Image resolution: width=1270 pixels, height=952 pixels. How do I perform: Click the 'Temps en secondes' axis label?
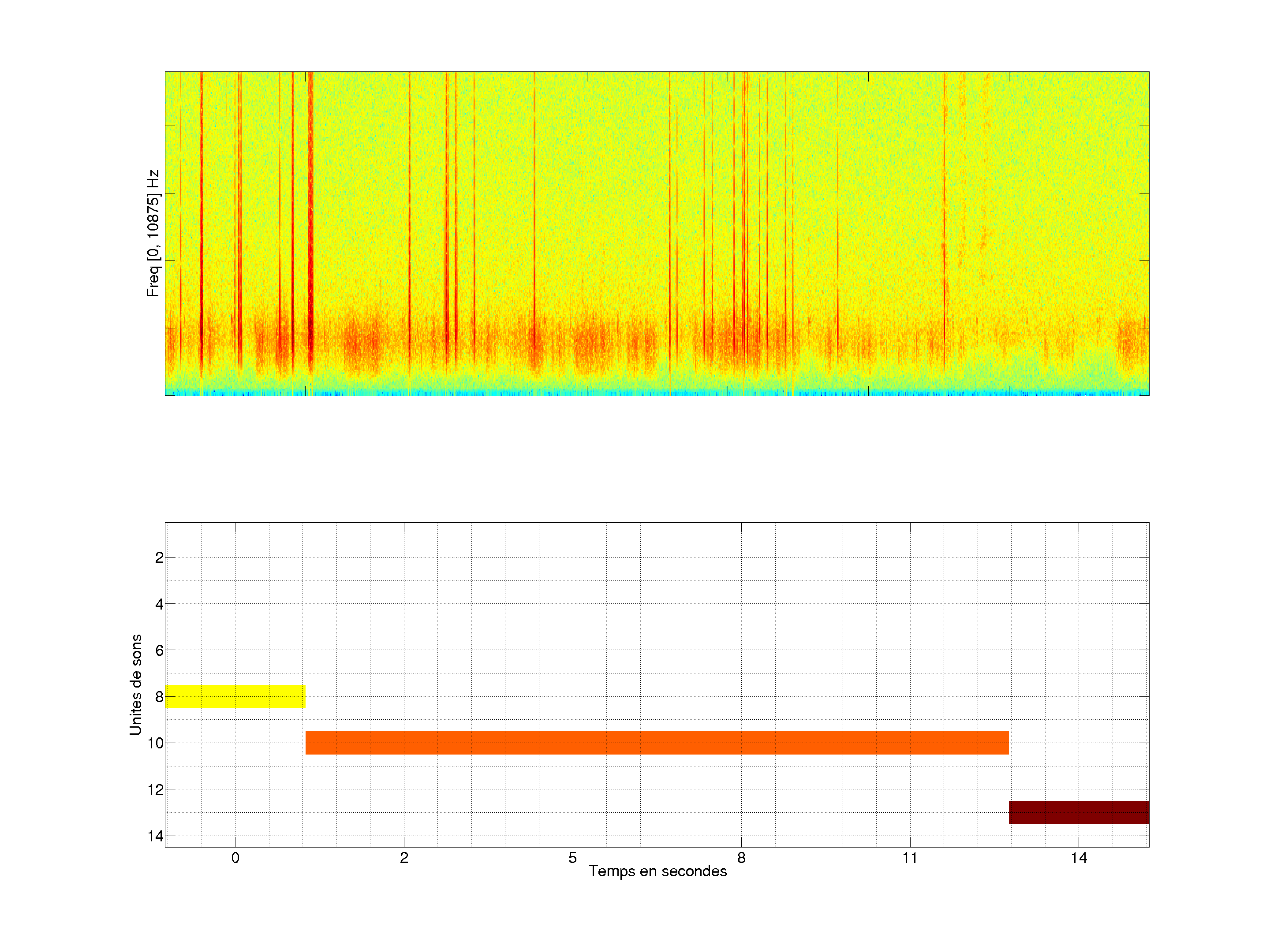click(657, 871)
